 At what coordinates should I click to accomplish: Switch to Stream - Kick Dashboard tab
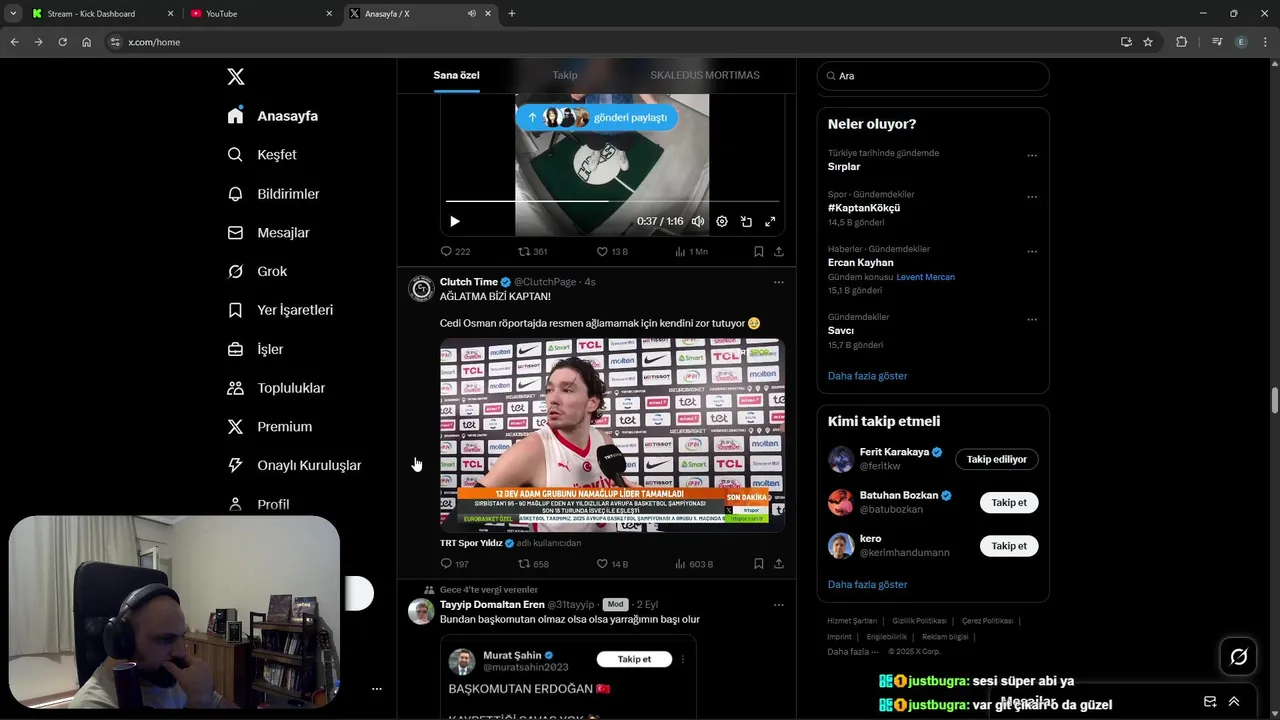pyautogui.click(x=103, y=14)
